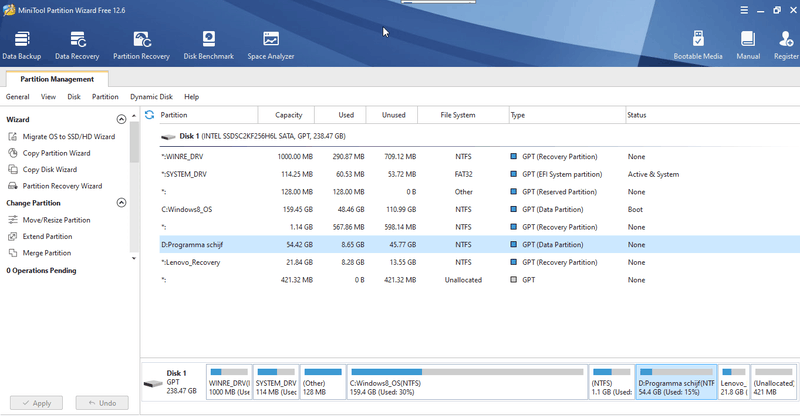Click the C:Windows8_OS block in disk map
The image size is (800, 418).
466,386
